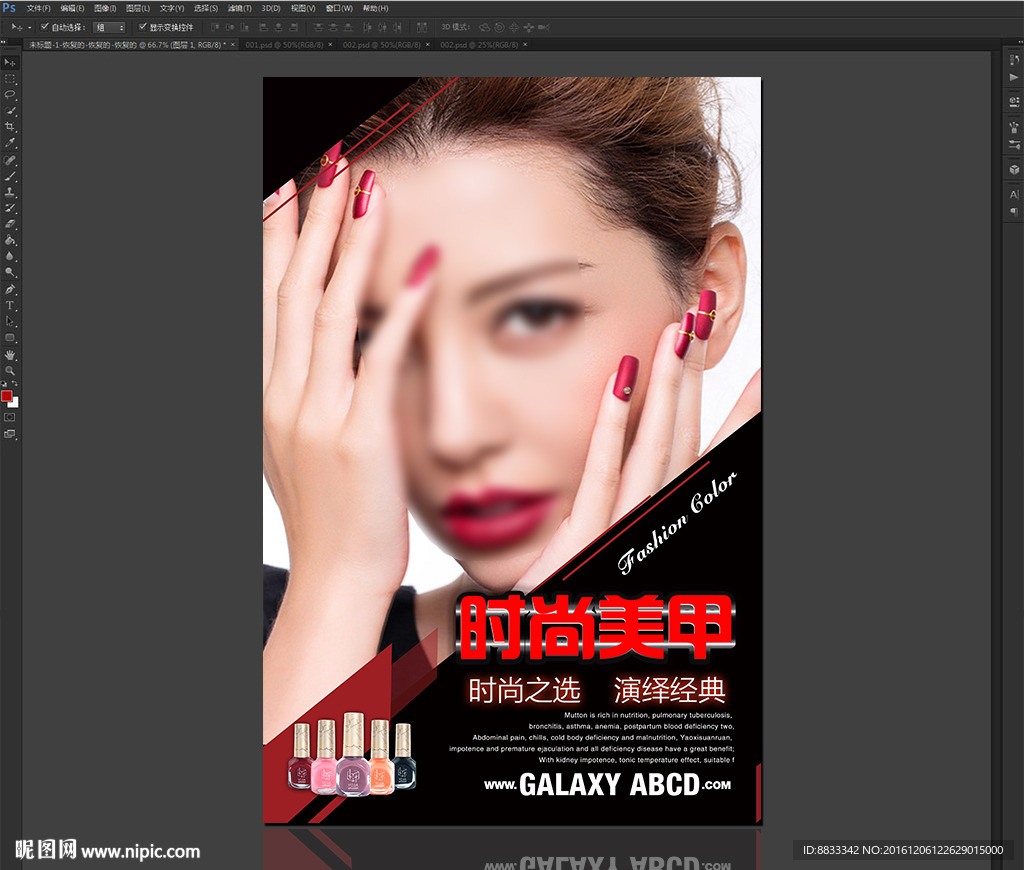Open the 文件(F) menu

tap(39, 8)
